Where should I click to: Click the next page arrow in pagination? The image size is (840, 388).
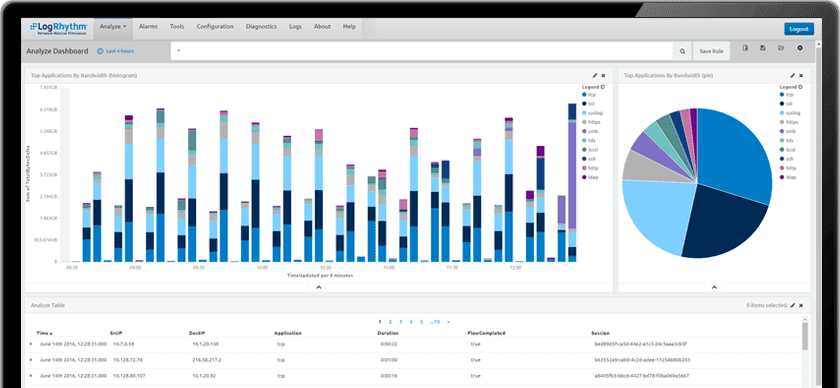click(x=448, y=322)
